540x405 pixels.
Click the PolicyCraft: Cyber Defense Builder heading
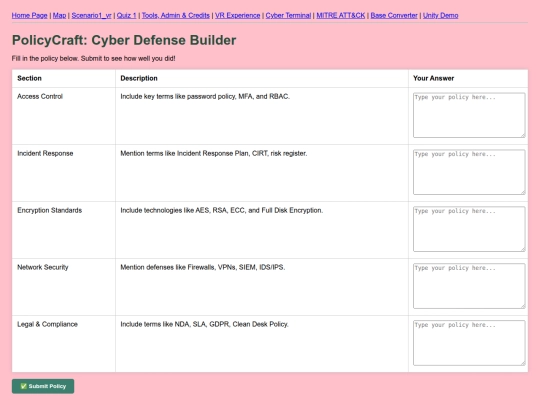coord(124,40)
